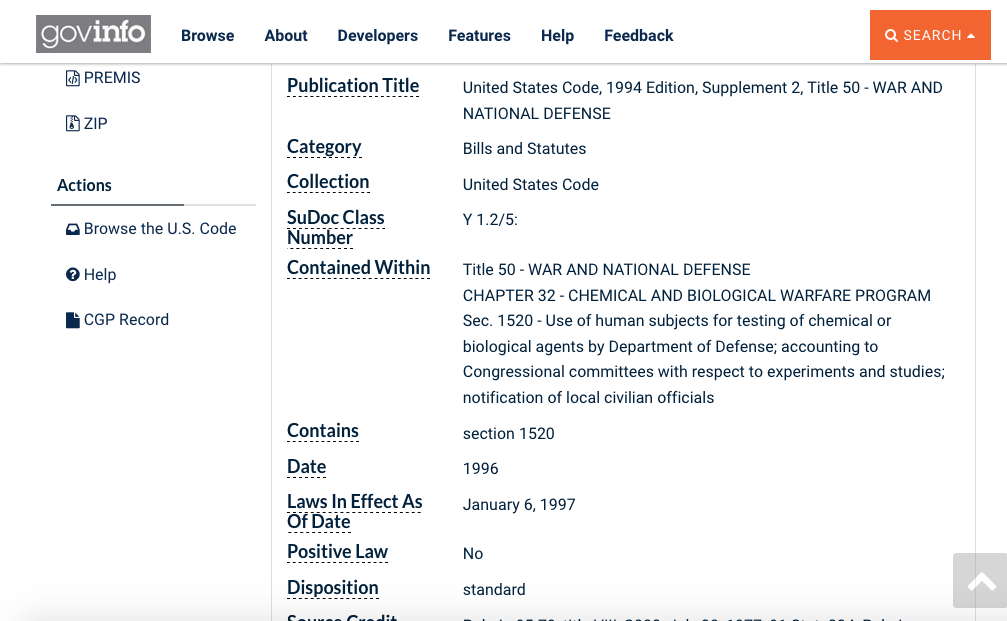Viewport: 1007px width, 621px height.
Task: Click the SuDoc Class Number label
Action: point(335,227)
